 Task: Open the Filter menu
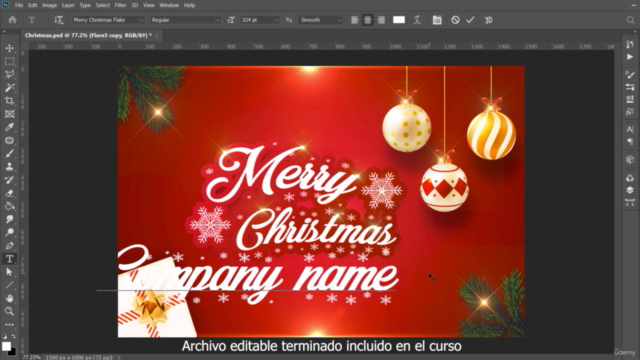click(x=120, y=5)
